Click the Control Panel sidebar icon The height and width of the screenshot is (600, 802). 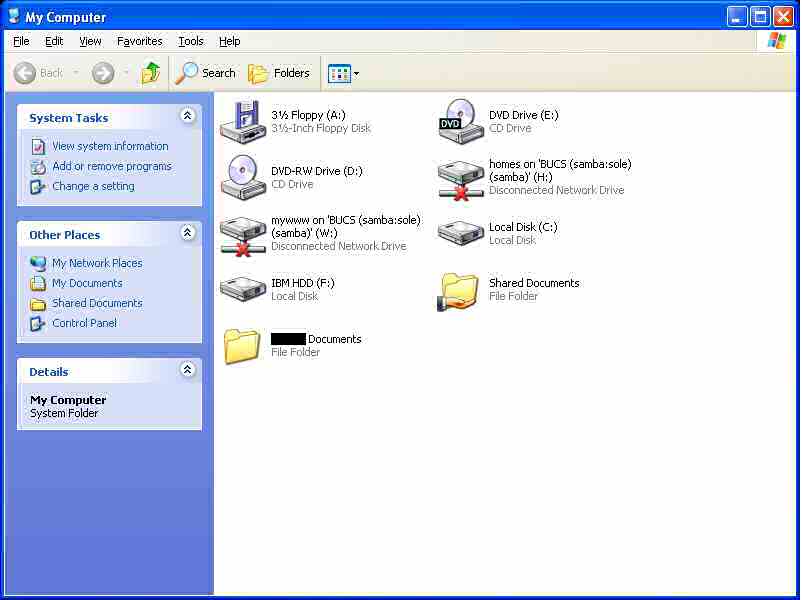coord(37,323)
